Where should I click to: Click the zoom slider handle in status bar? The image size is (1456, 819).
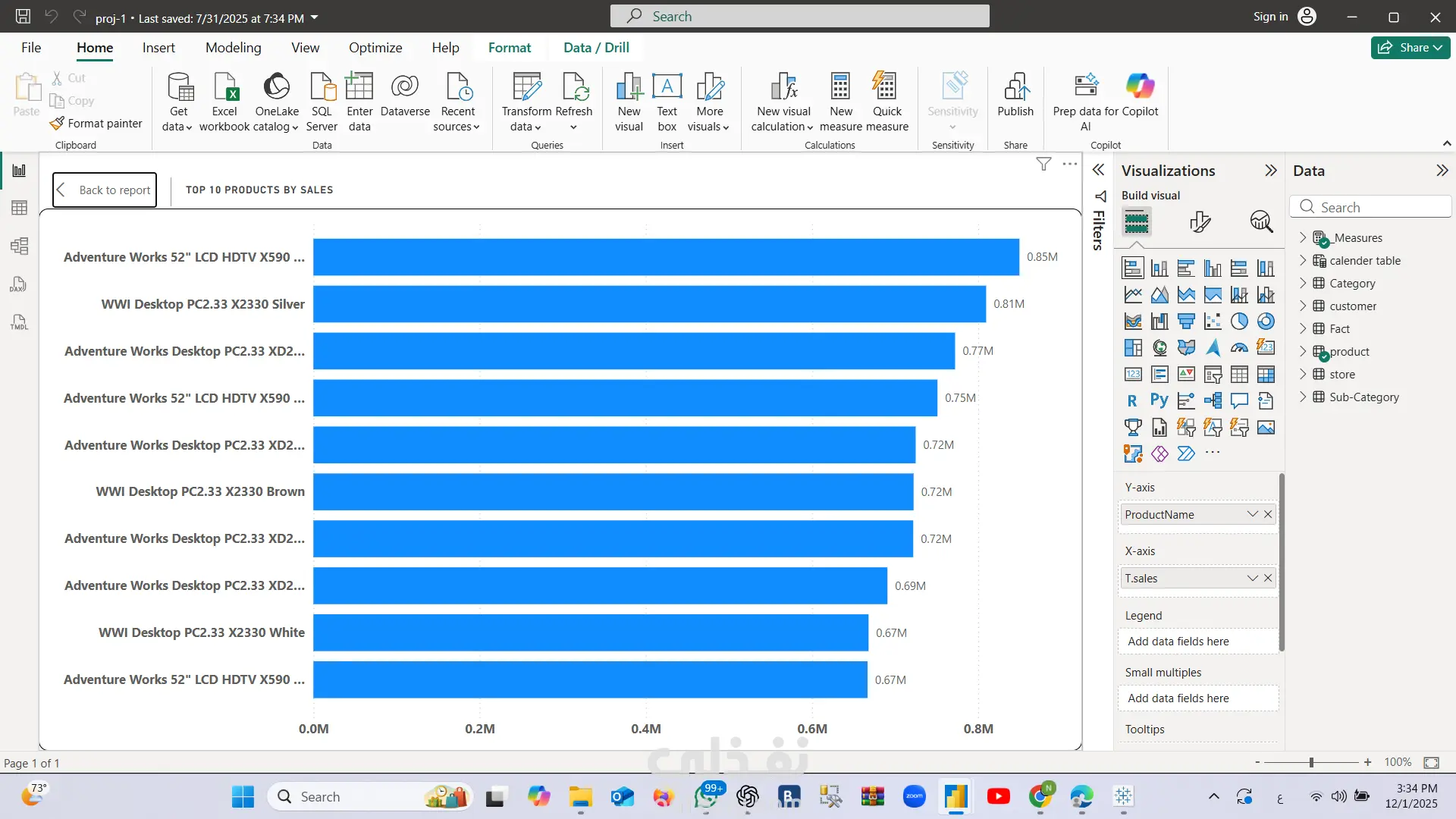pyautogui.click(x=1311, y=762)
